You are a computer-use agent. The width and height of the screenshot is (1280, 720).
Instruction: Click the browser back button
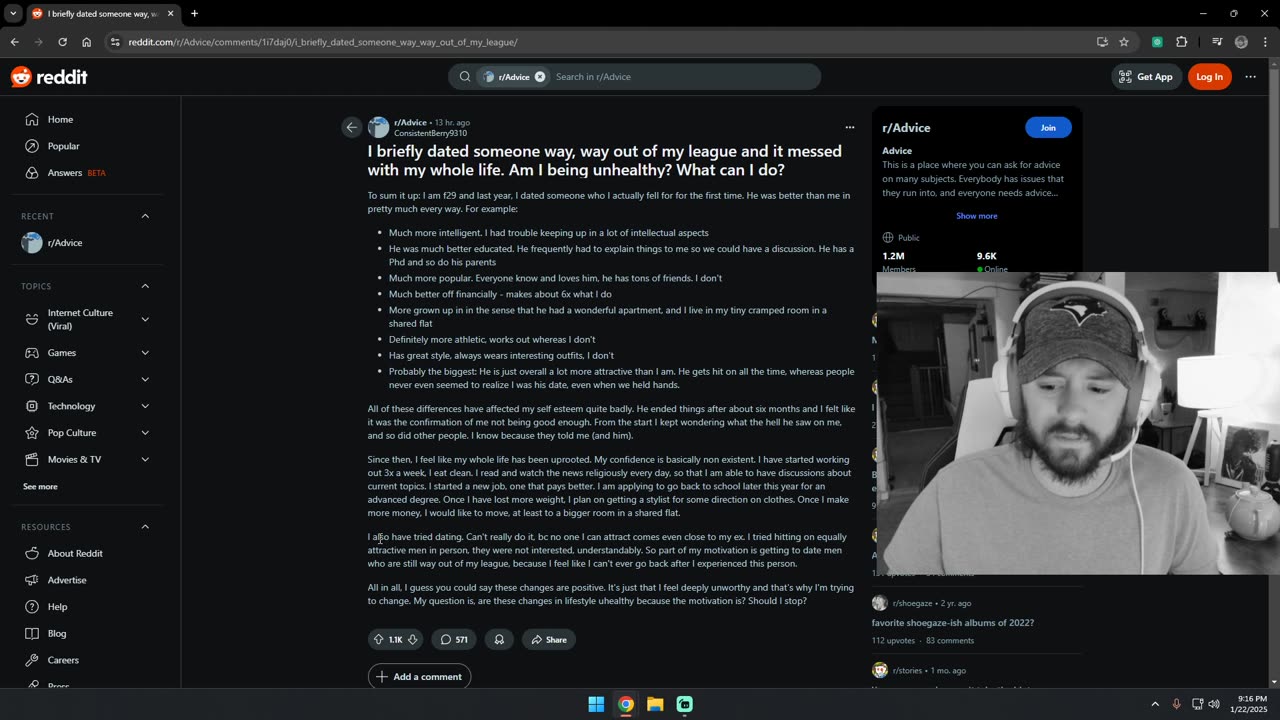[14, 42]
